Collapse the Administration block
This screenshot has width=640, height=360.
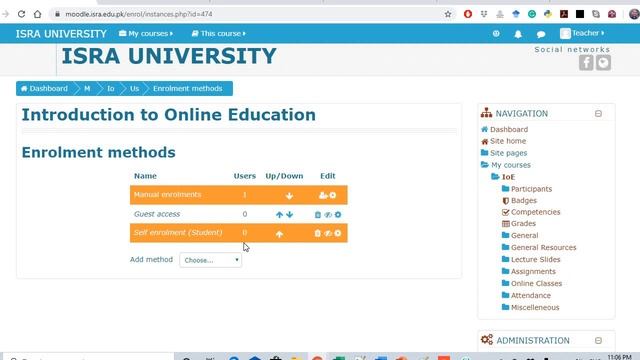click(598, 340)
